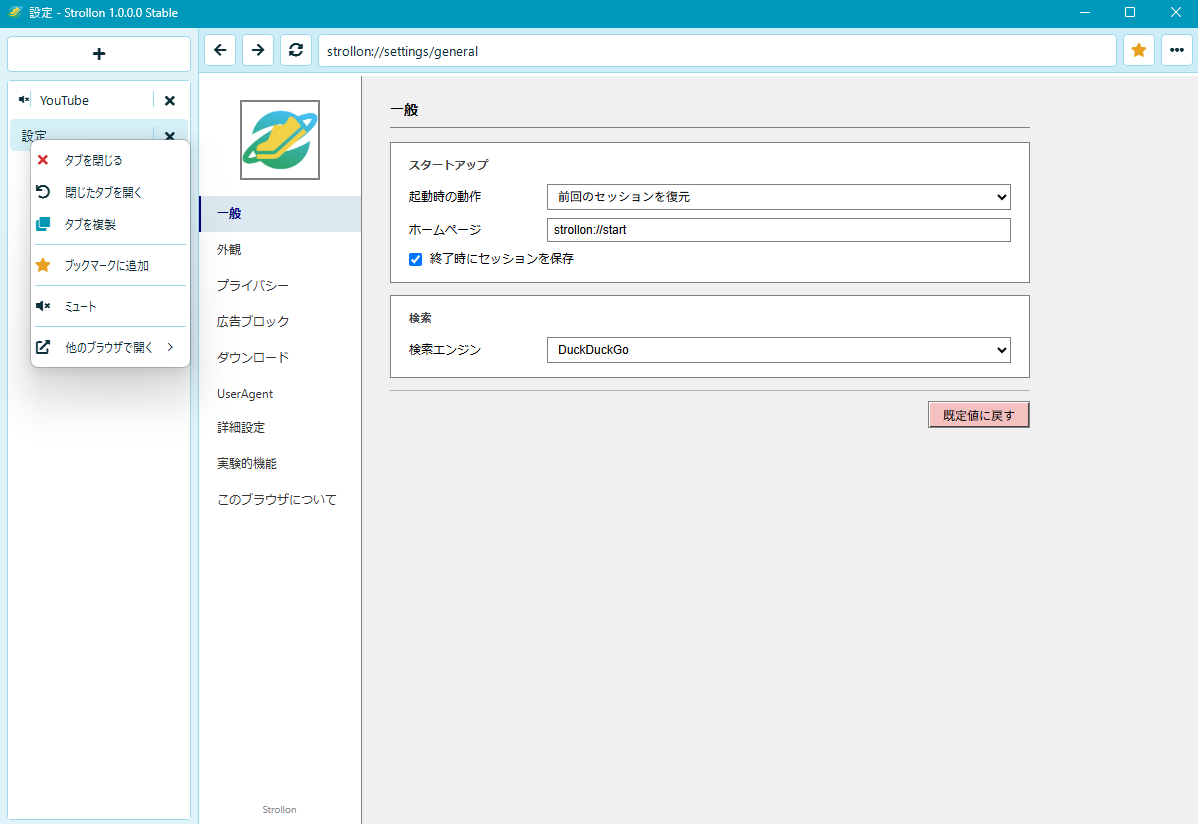This screenshot has width=1198, height=824.
Task: Choose 閉じたタブを開く in the context menu
Action: click(110, 192)
